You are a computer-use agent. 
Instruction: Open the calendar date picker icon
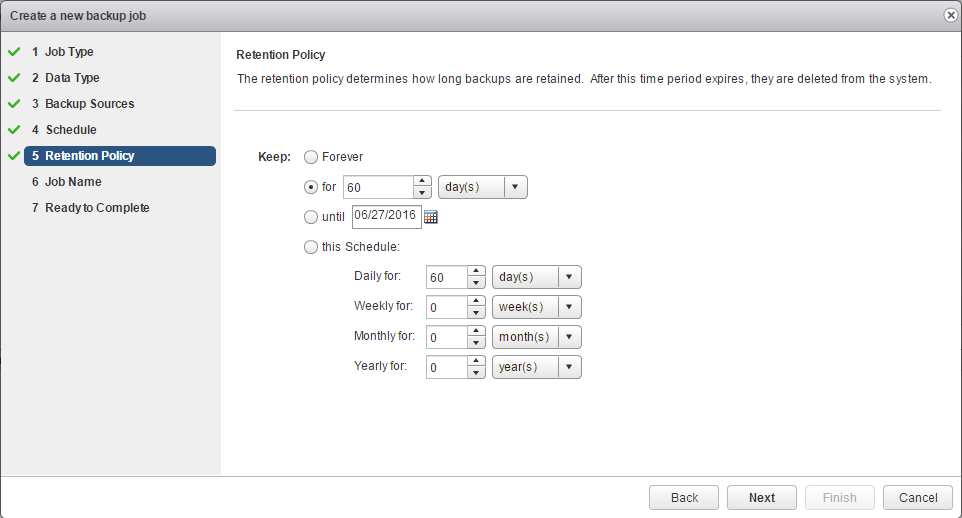[431, 217]
